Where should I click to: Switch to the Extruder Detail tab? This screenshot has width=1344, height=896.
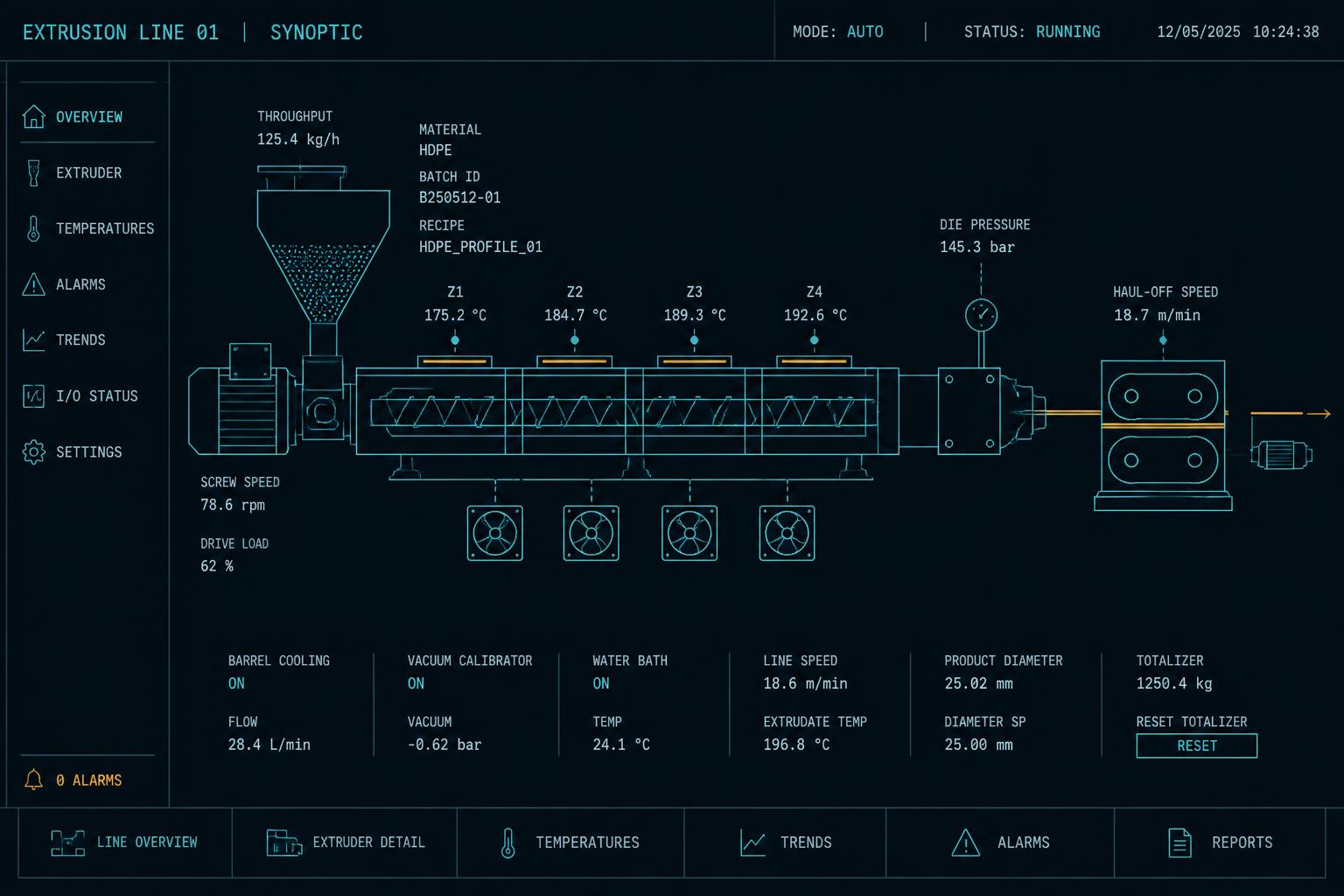(x=345, y=843)
